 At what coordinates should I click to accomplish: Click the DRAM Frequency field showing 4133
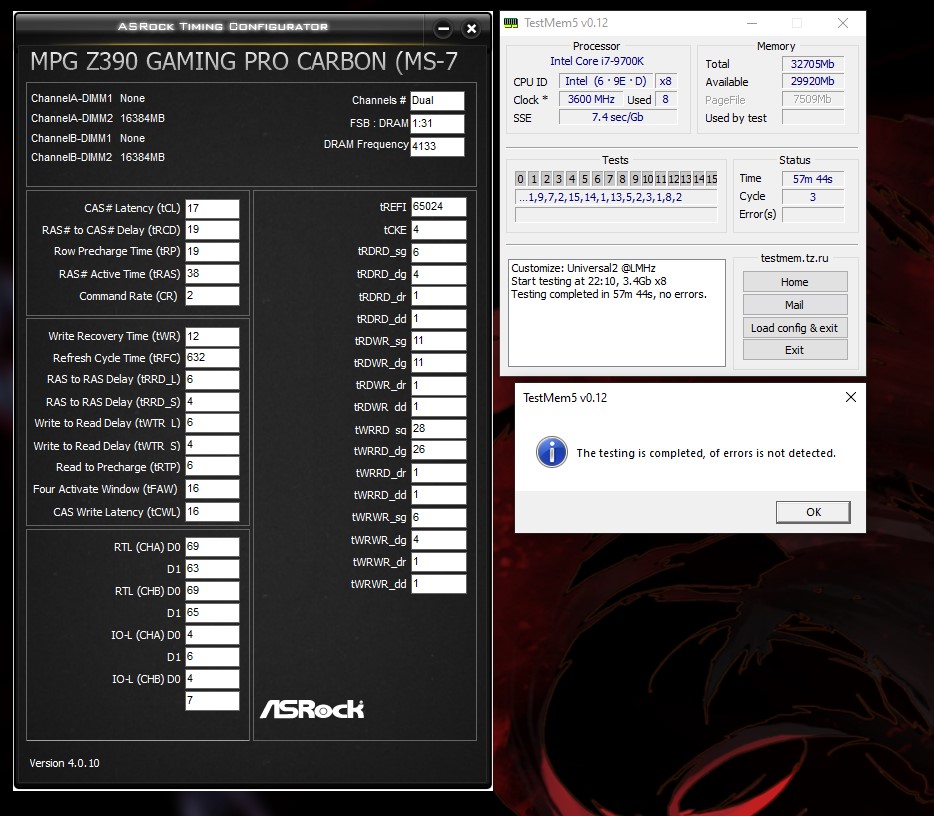437,147
